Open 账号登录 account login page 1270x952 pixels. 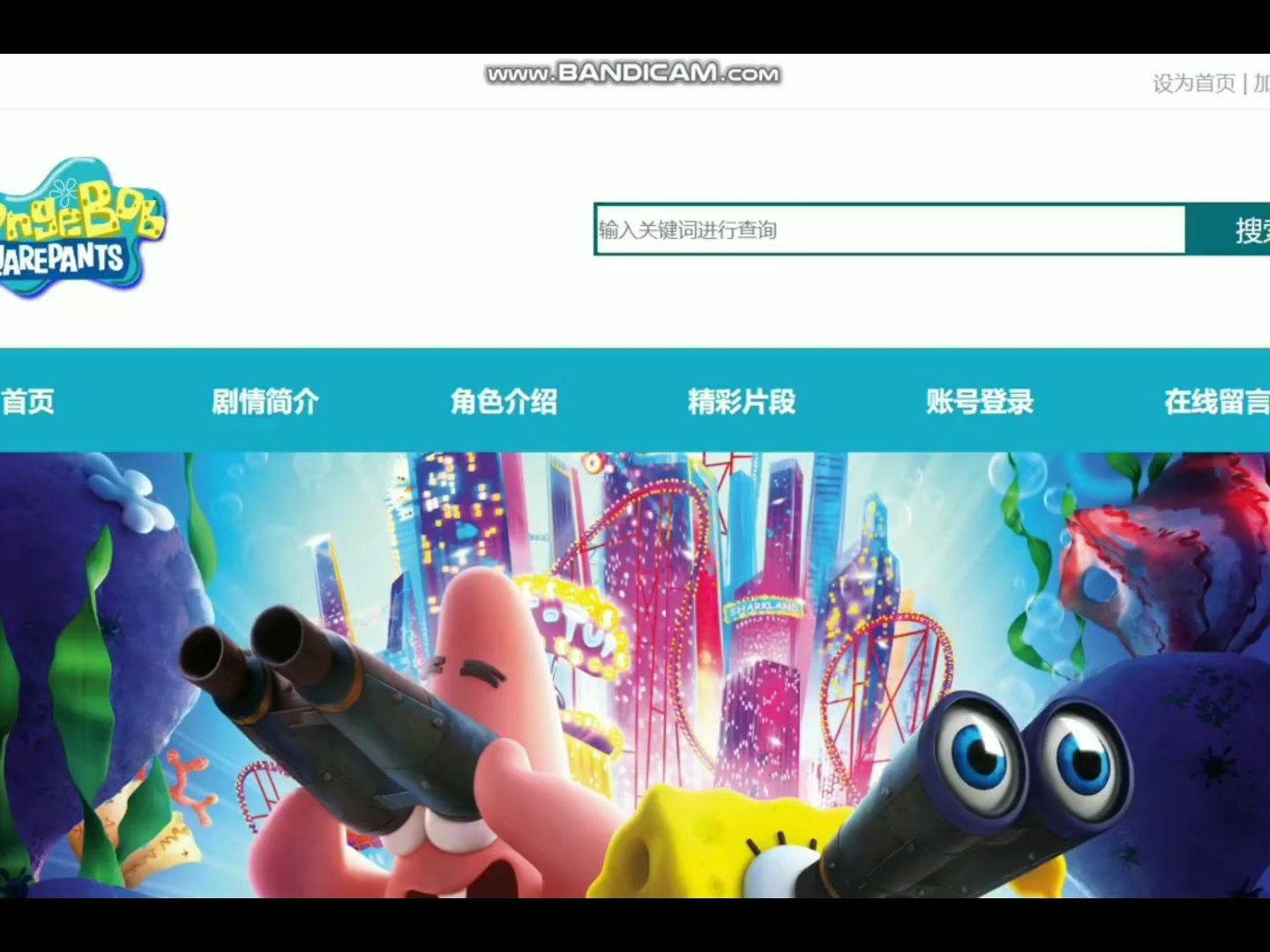980,402
